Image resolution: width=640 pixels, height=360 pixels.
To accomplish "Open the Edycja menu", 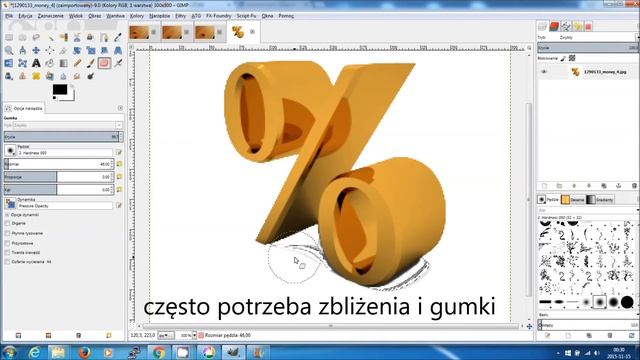I will click(x=25, y=16).
